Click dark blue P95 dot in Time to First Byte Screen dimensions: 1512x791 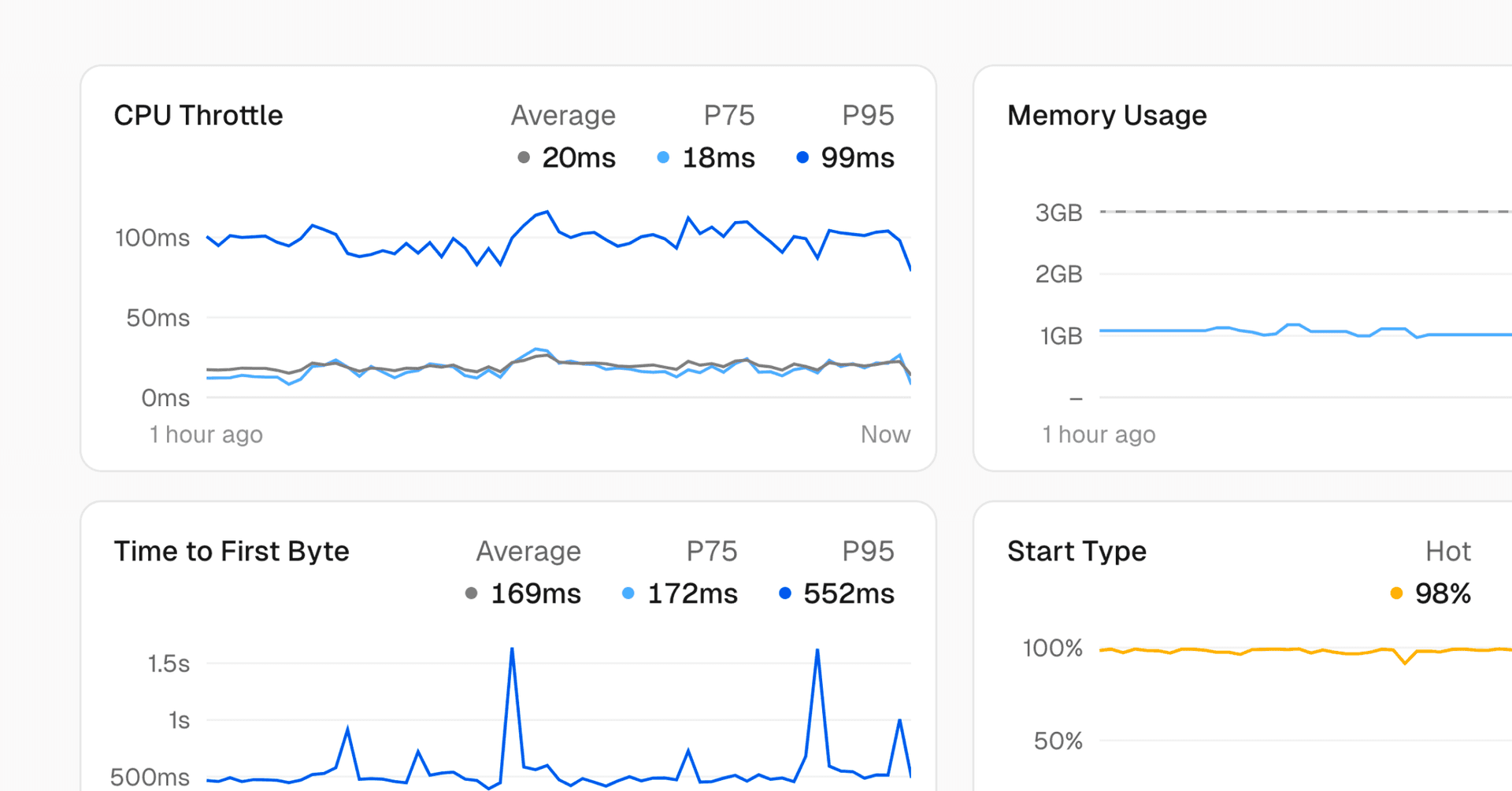(784, 593)
